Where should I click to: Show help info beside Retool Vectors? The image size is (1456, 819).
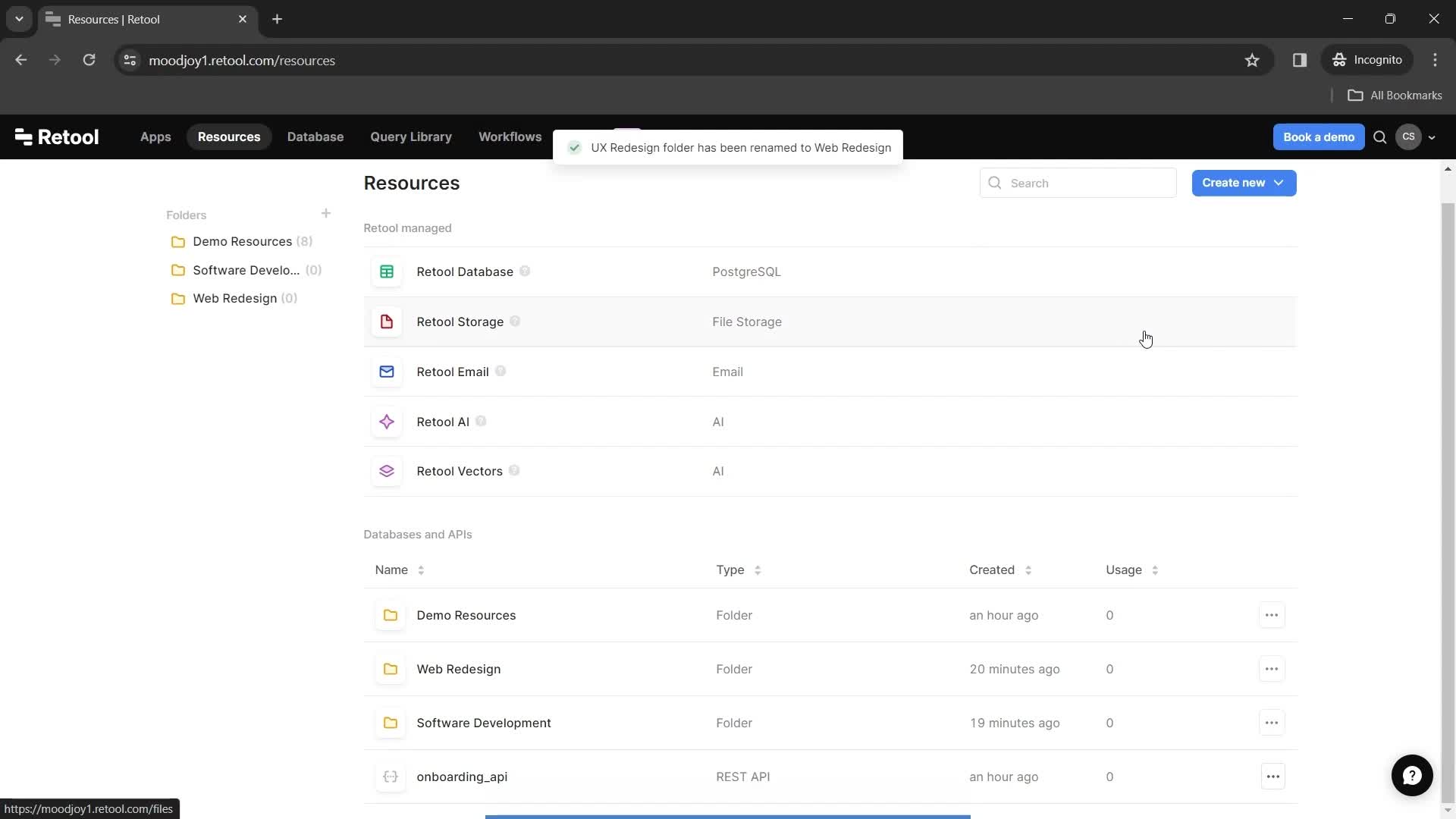514,471
